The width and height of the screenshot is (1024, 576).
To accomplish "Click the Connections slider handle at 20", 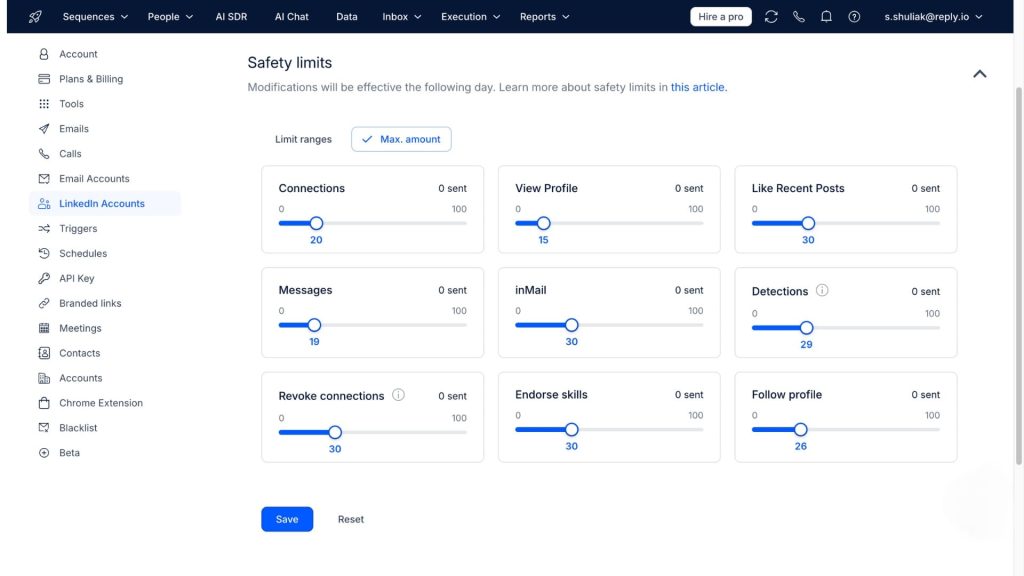I will (x=316, y=223).
